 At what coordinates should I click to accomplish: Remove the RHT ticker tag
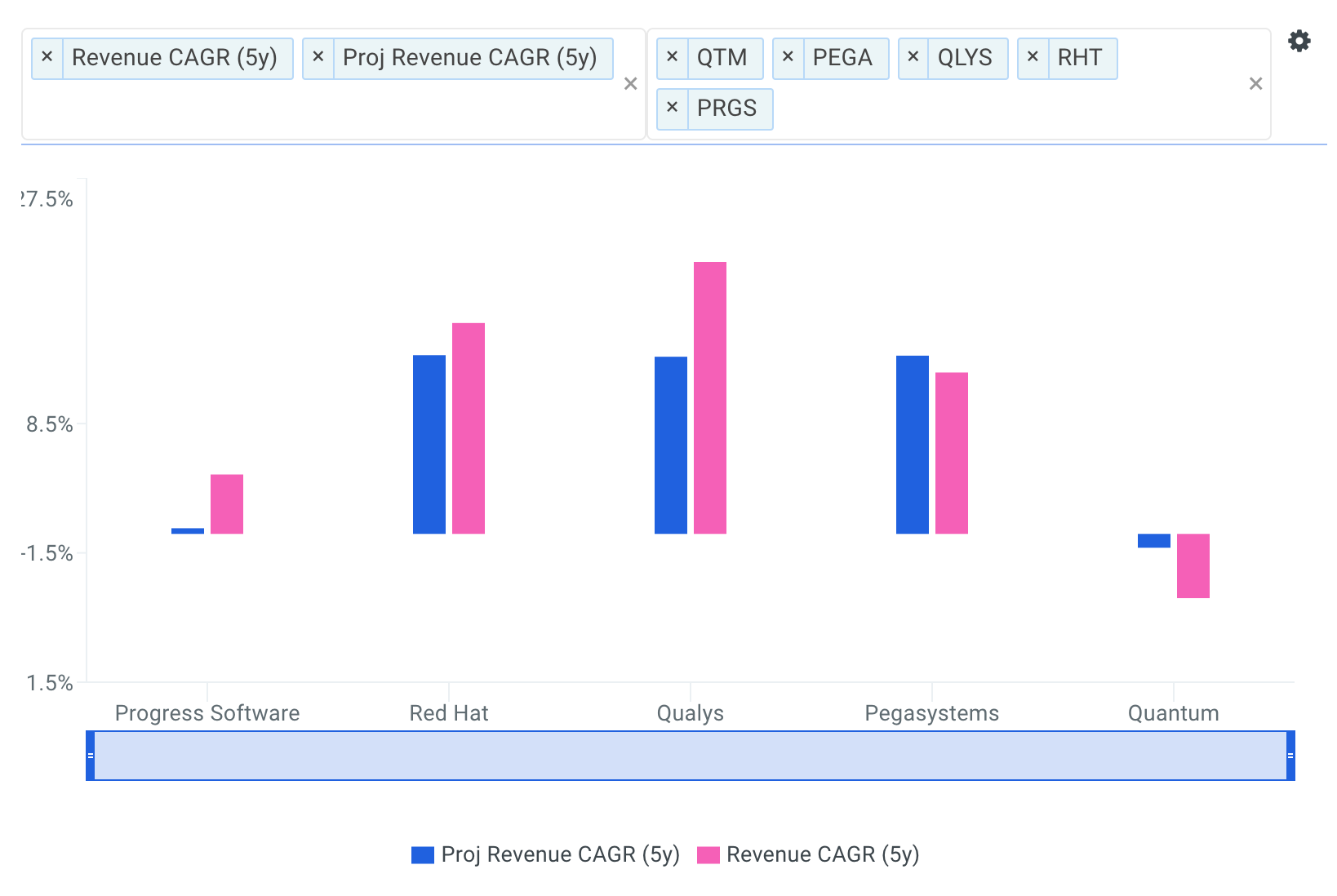pos(1033,58)
